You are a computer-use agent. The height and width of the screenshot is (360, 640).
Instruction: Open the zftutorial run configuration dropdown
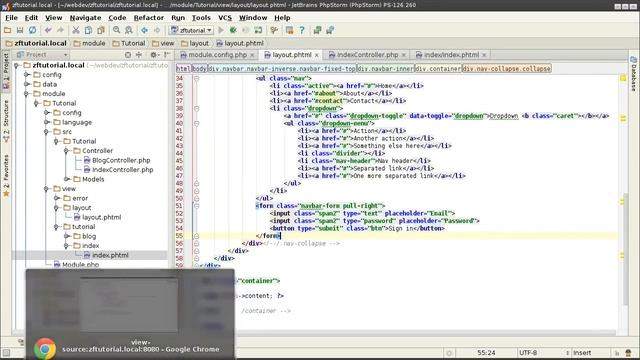[192, 30]
